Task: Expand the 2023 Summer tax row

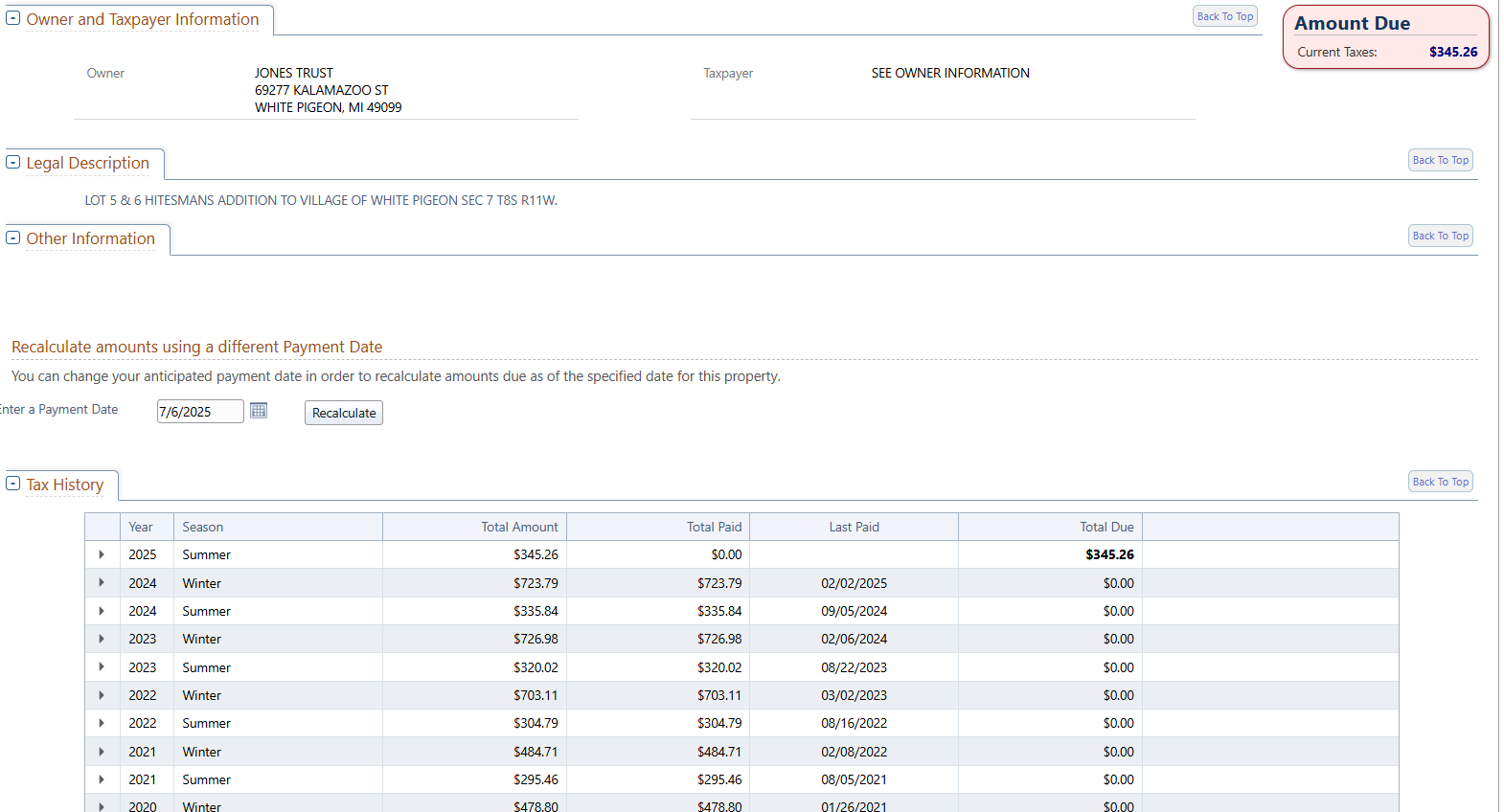Action: [x=102, y=667]
